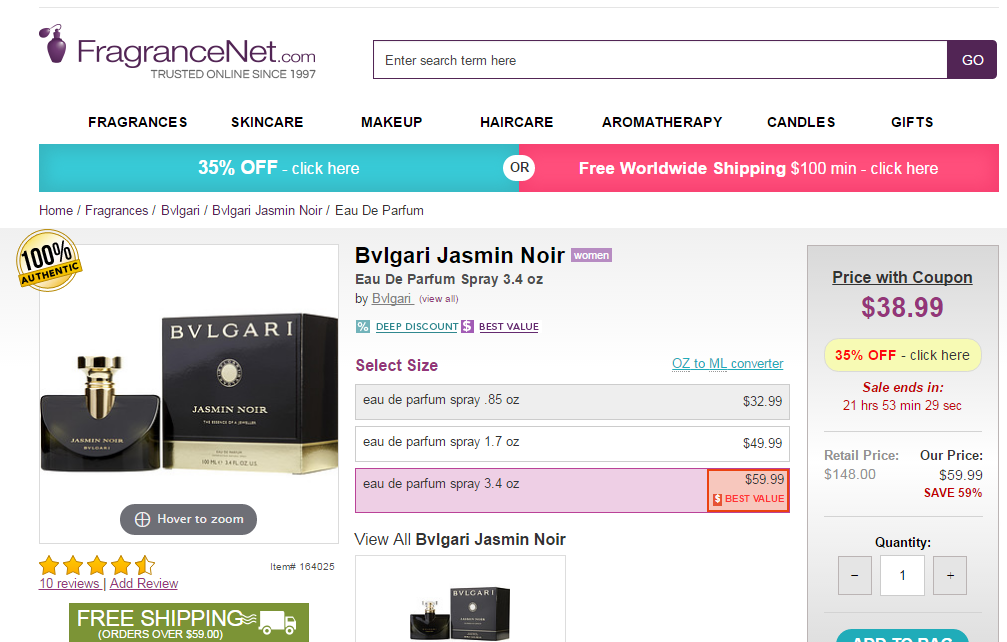This screenshot has width=1007, height=642.
Task: Click the Bvlgari Jasmin Noir product image
Action: coord(188,390)
